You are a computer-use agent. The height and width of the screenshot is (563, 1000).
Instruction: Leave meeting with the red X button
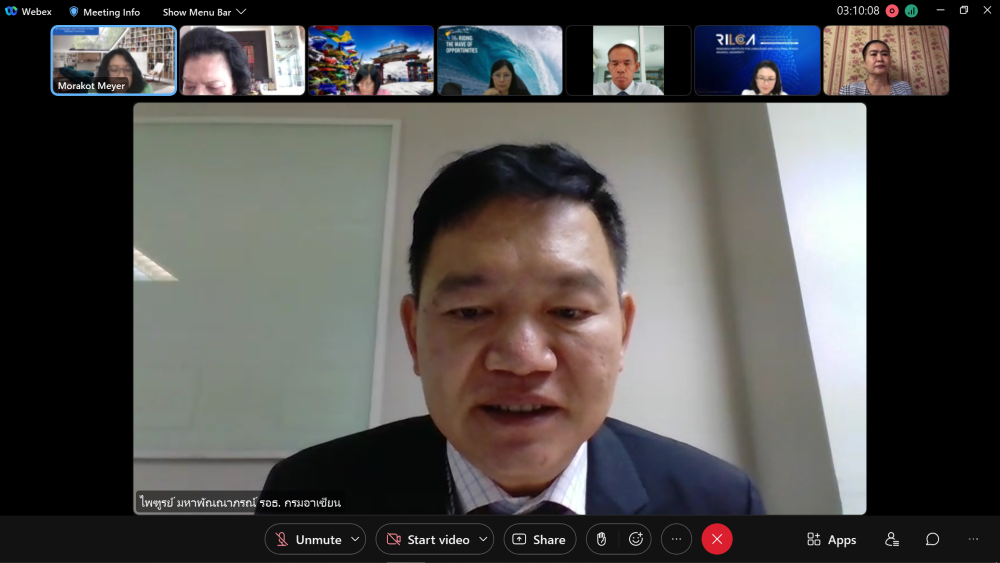click(717, 539)
